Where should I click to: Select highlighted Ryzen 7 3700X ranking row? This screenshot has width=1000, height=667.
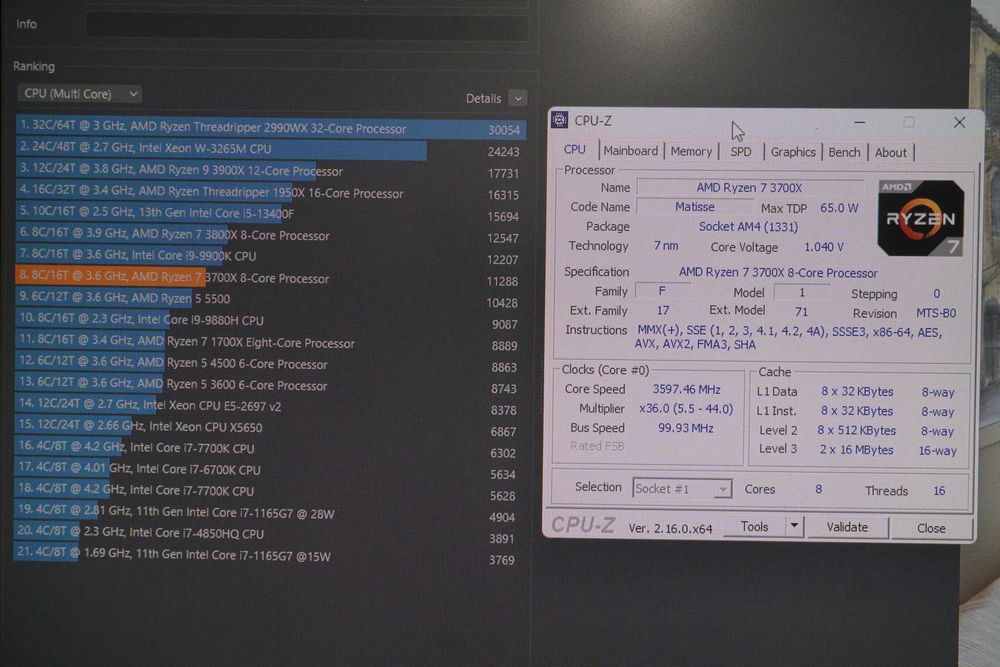[x=270, y=278]
